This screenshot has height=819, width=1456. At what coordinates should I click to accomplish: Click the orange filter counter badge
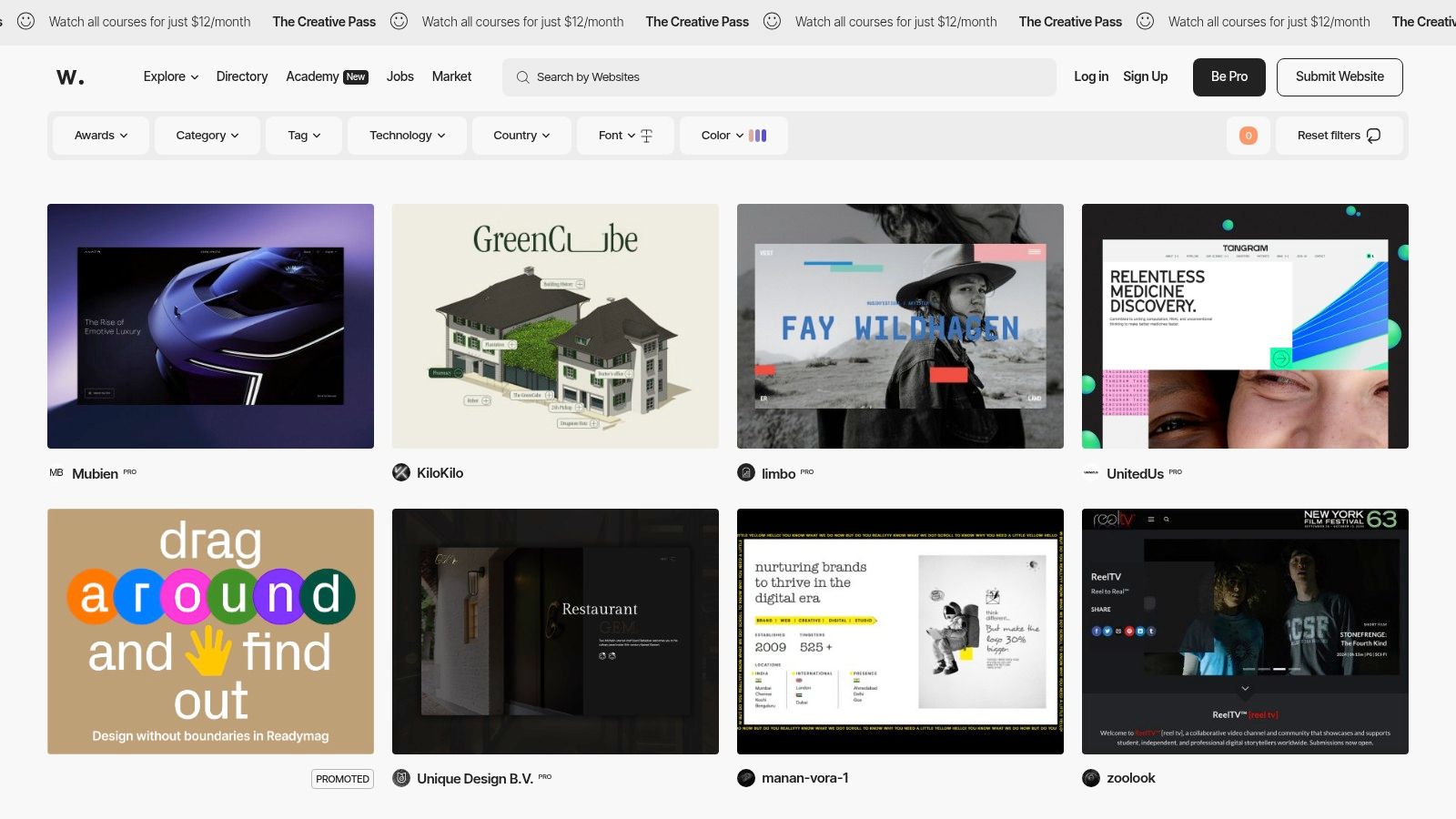(x=1249, y=136)
